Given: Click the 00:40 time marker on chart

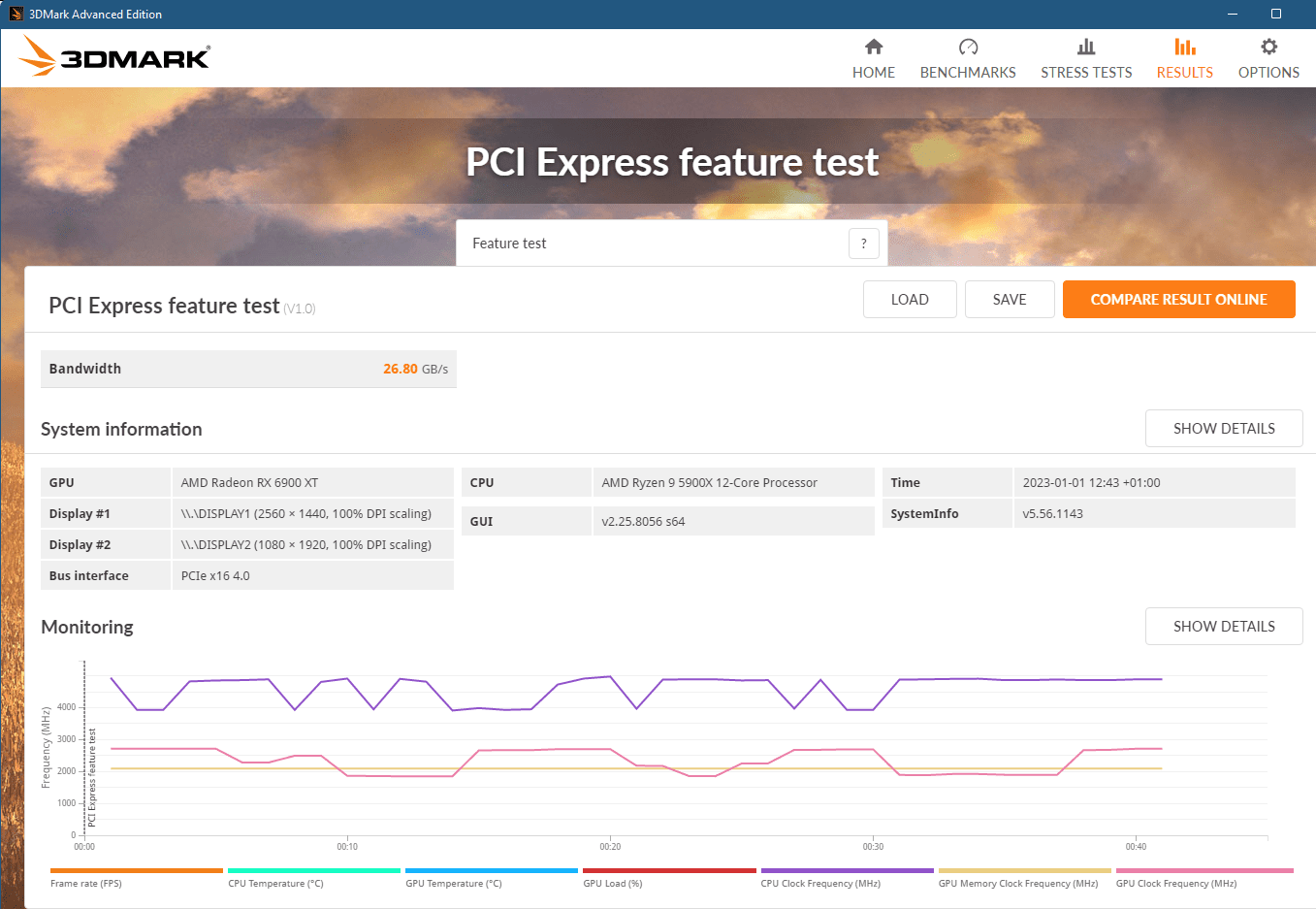Looking at the screenshot, I should (x=1136, y=847).
